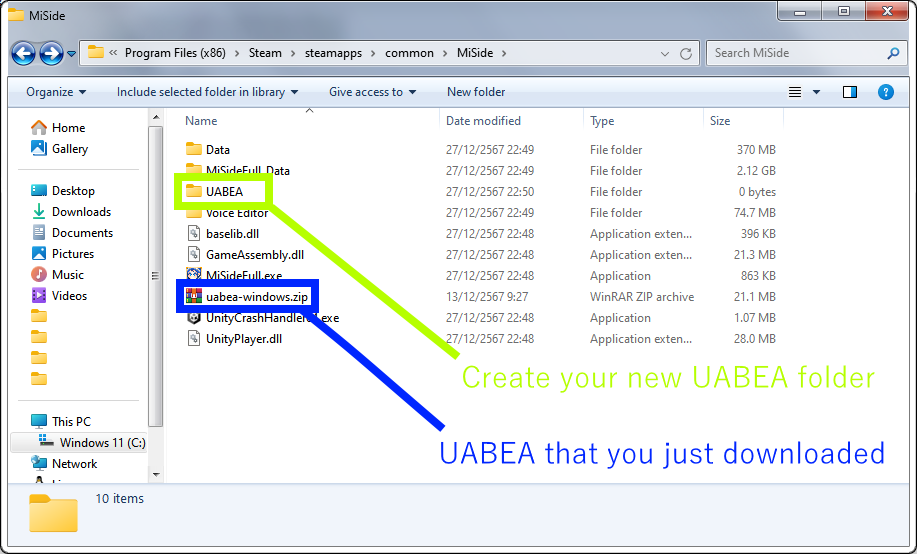917x554 pixels.
Task: Open recent locations dropdown arrow
Action: 71,54
